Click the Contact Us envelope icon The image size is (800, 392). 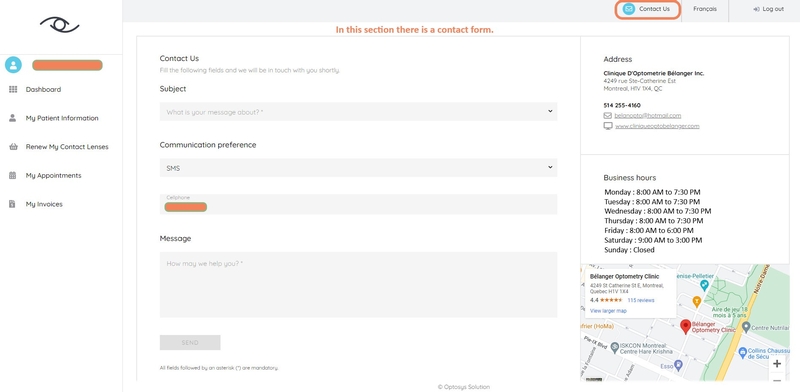tap(629, 9)
